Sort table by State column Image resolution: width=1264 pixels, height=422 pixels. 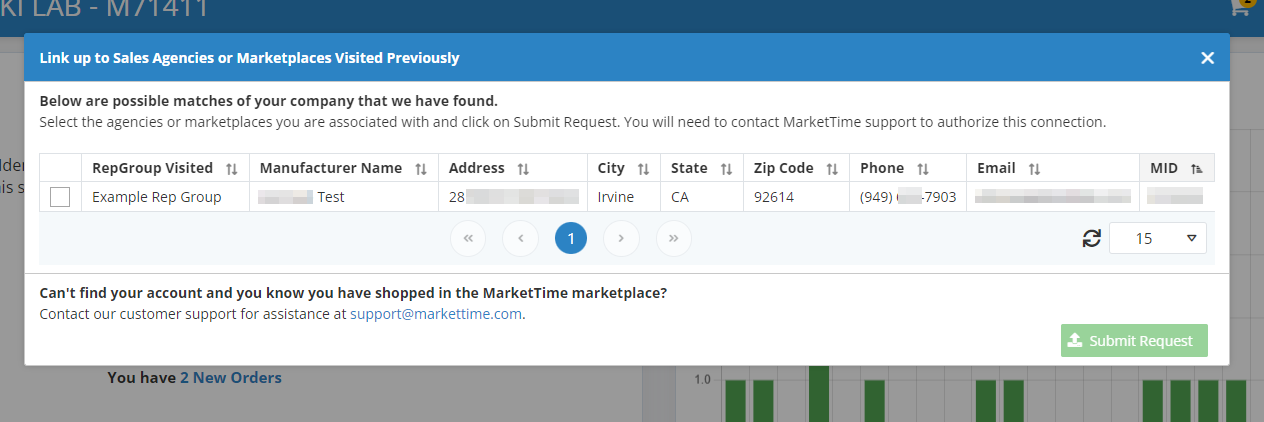pyautogui.click(x=726, y=169)
